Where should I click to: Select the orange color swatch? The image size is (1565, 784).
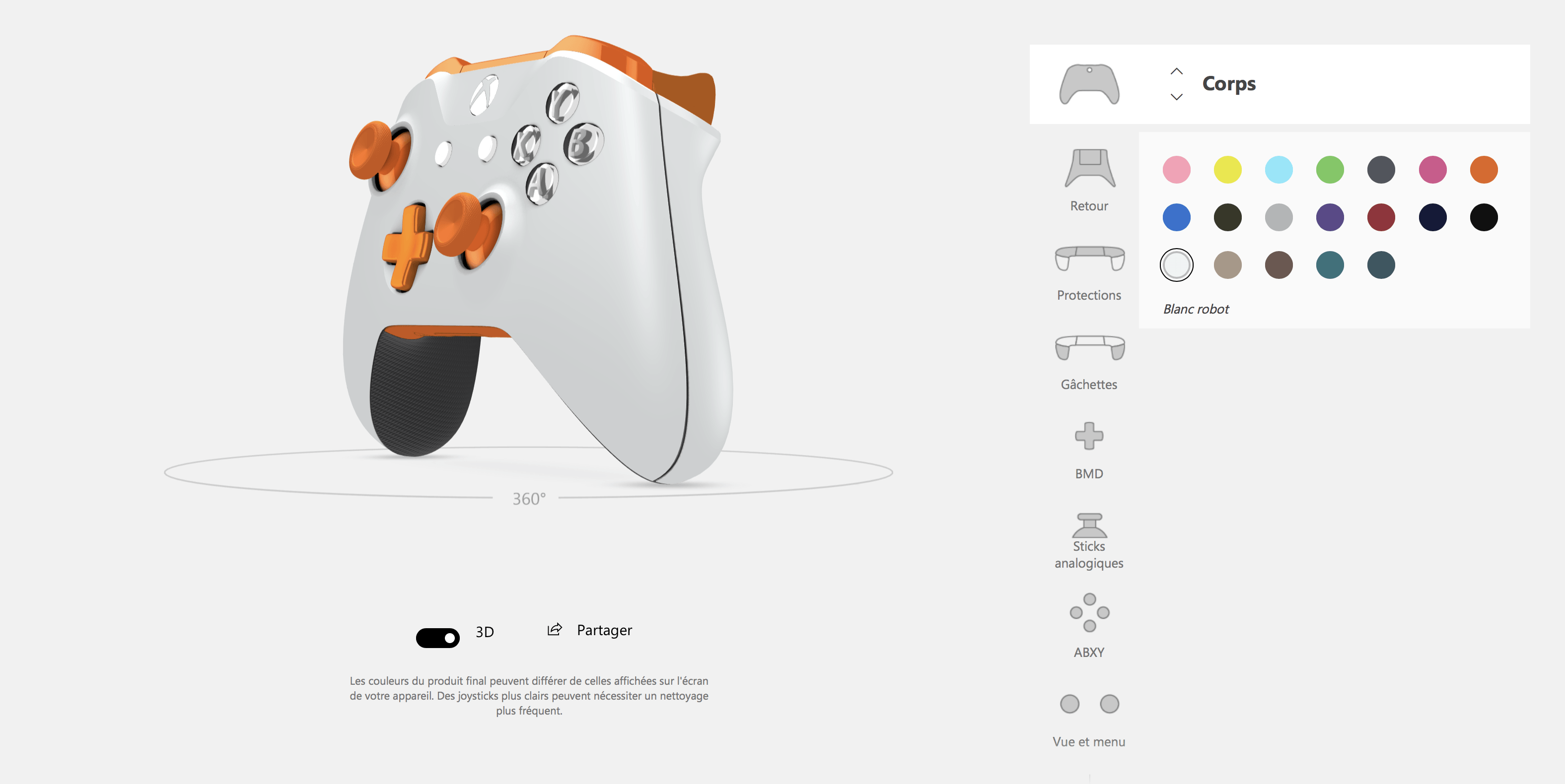[x=1484, y=168]
